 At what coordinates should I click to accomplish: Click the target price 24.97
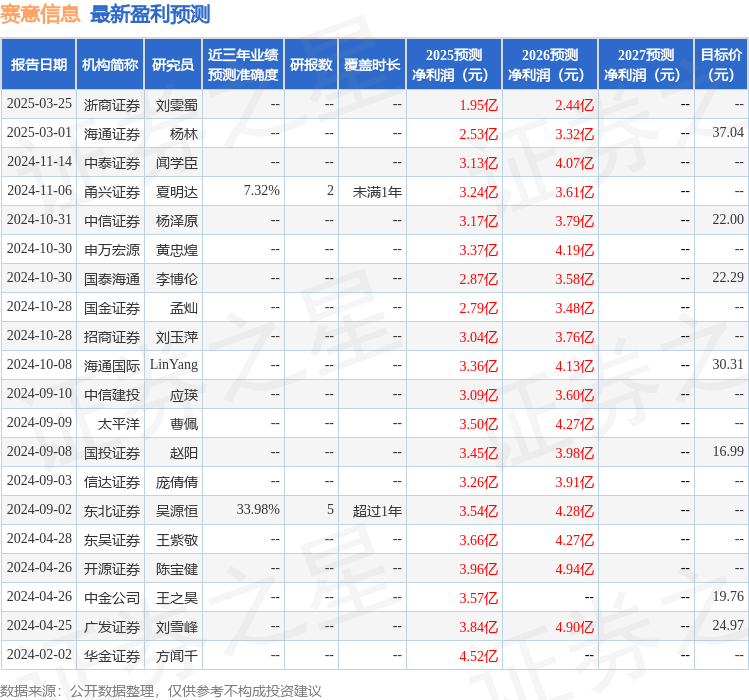(728, 625)
